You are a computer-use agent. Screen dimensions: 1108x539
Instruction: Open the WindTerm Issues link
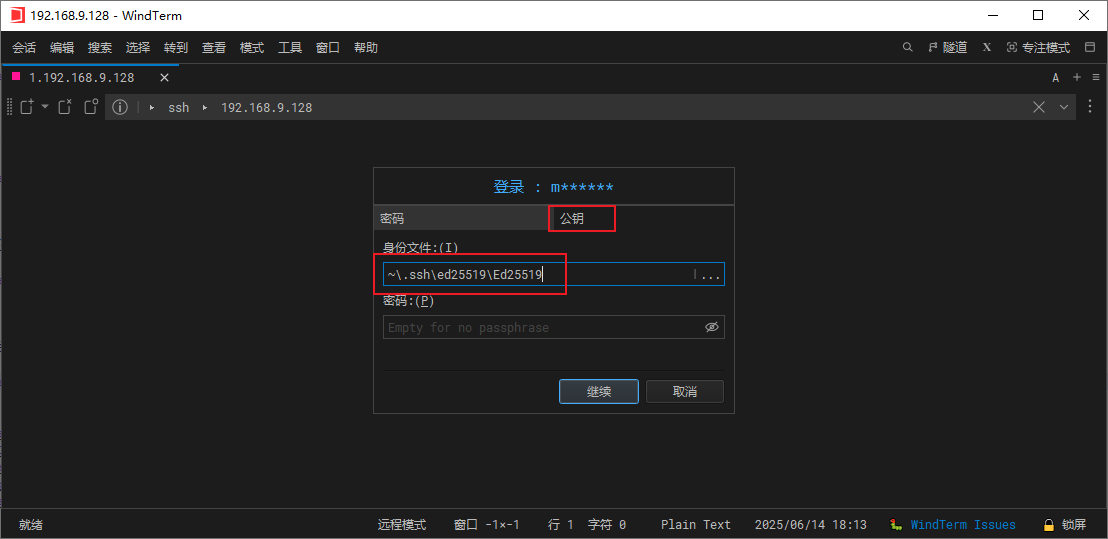[x=962, y=525]
